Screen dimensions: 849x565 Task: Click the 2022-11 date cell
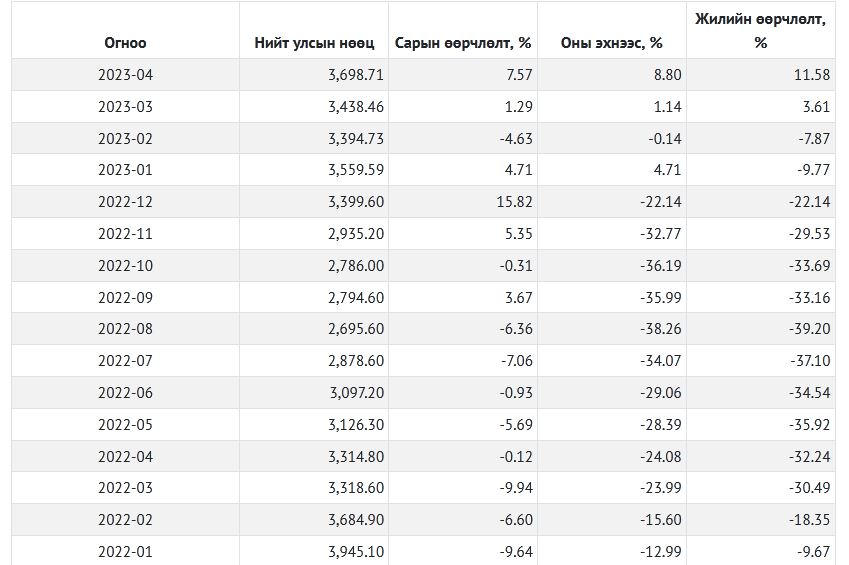[125, 234]
